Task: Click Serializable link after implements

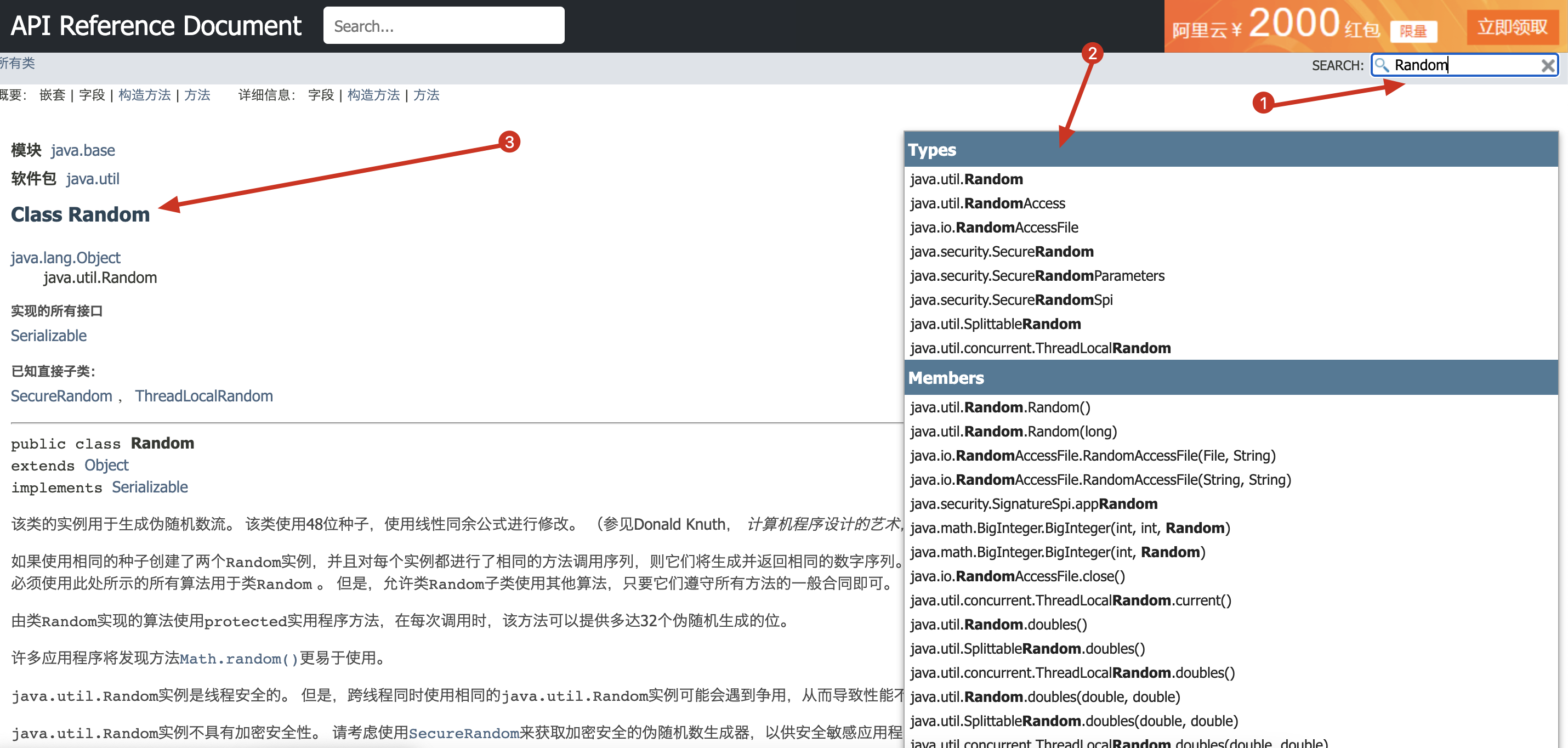Action: [150, 488]
